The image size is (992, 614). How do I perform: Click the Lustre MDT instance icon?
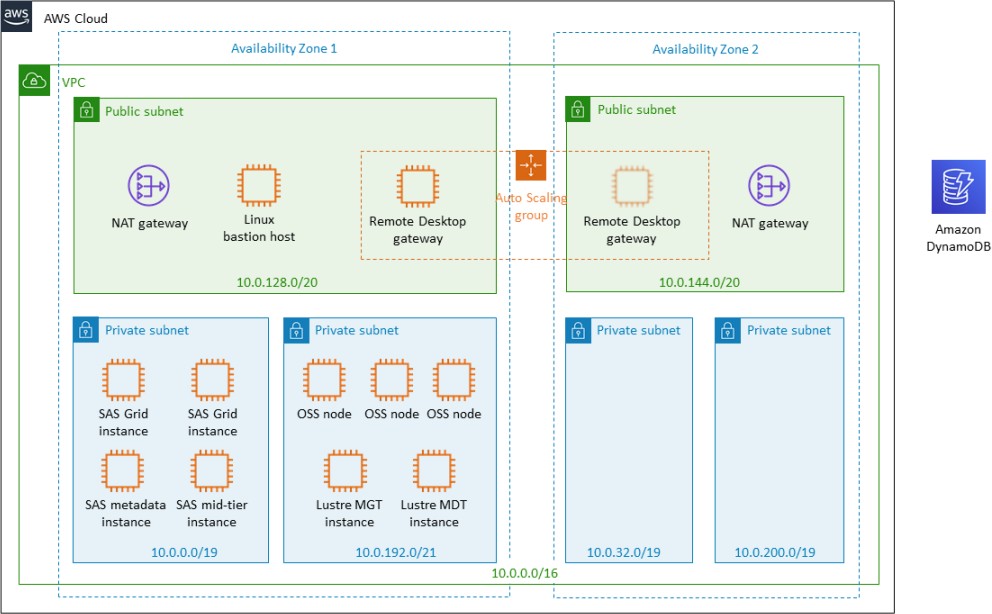pos(434,471)
